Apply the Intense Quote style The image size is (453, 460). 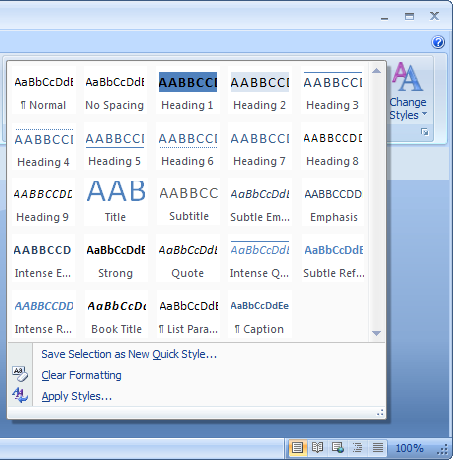tap(260, 258)
